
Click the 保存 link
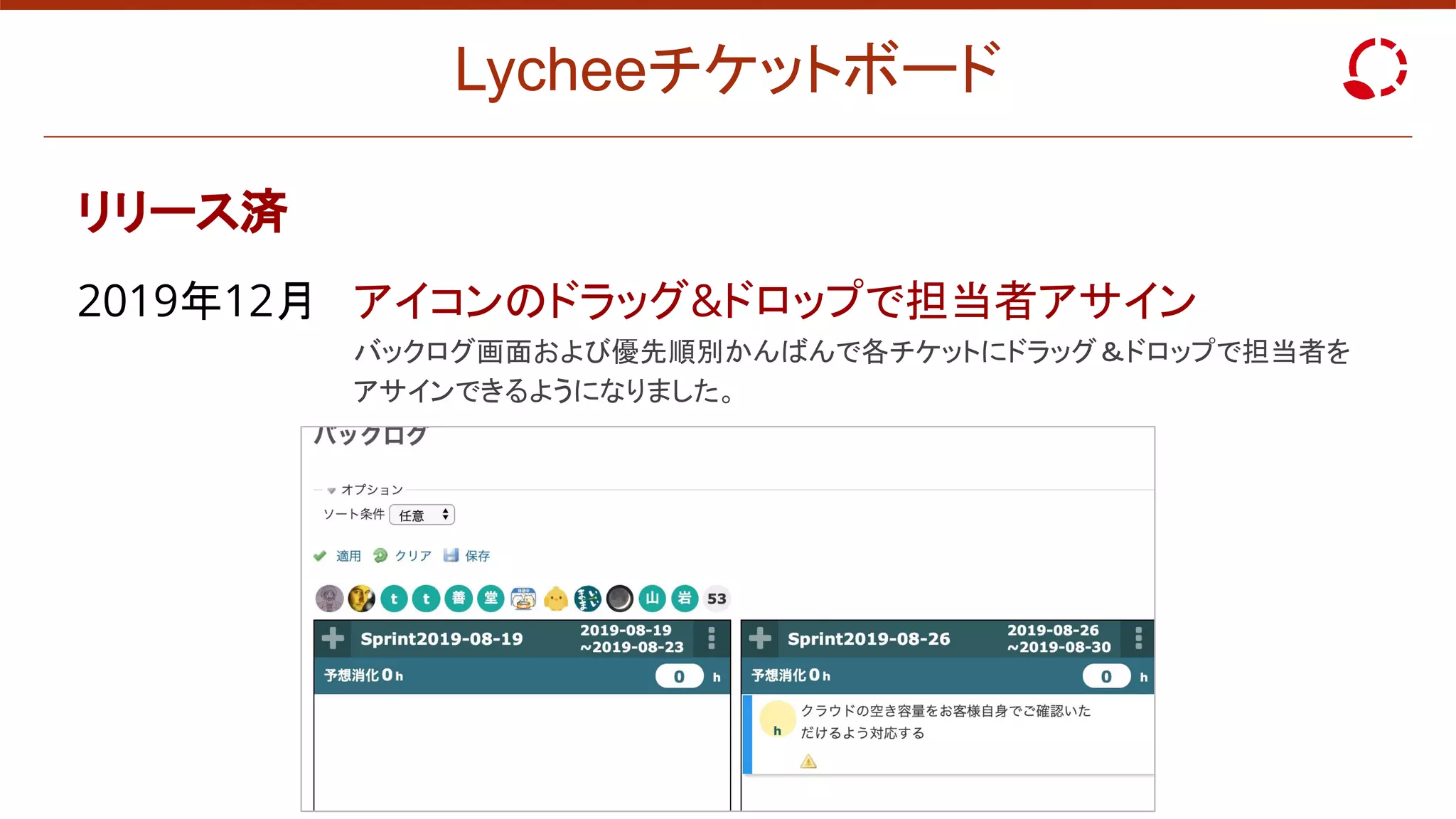pyautogui.click(x=477, y=556)
